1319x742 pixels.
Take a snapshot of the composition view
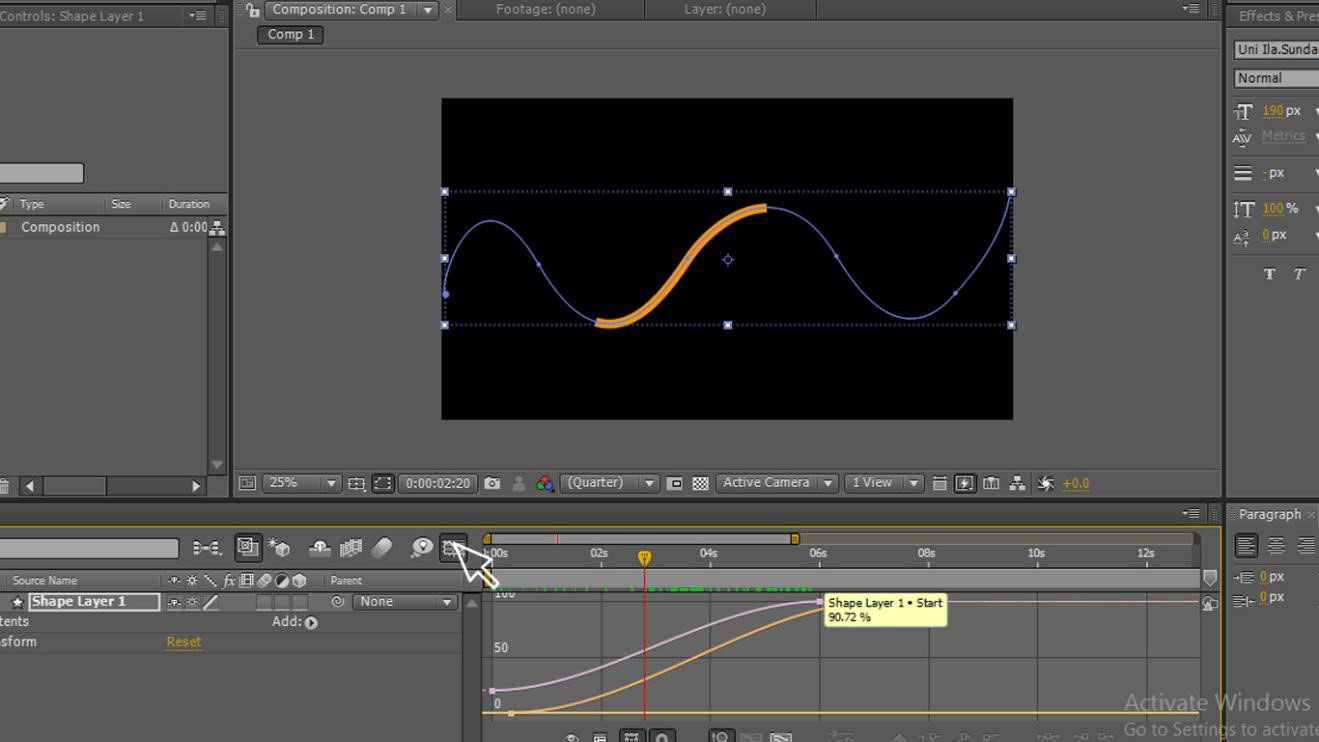click(x=493, y=483)
